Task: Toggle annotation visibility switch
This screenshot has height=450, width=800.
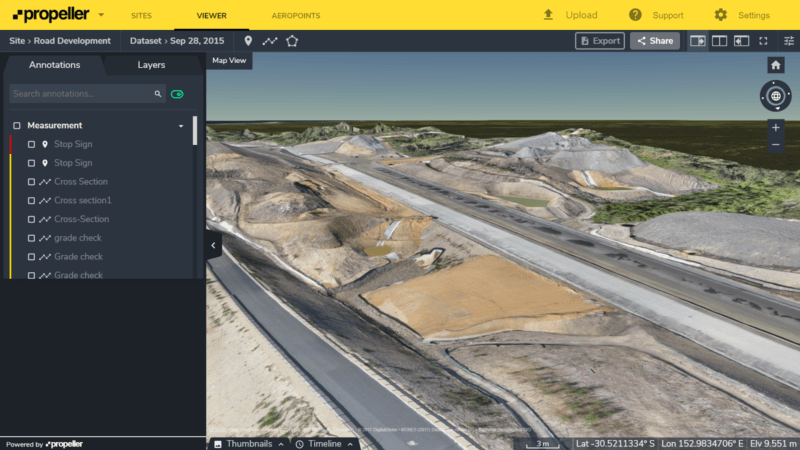Action: [177, 94]
